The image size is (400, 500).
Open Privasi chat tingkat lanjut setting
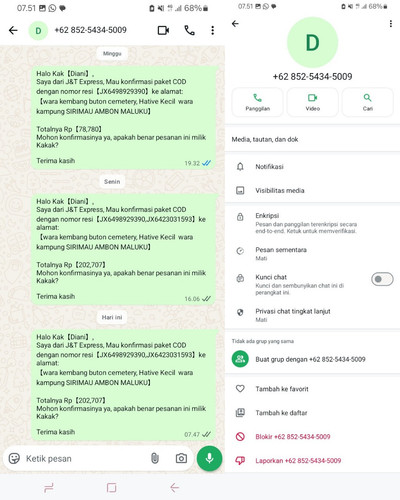point(312,315)
